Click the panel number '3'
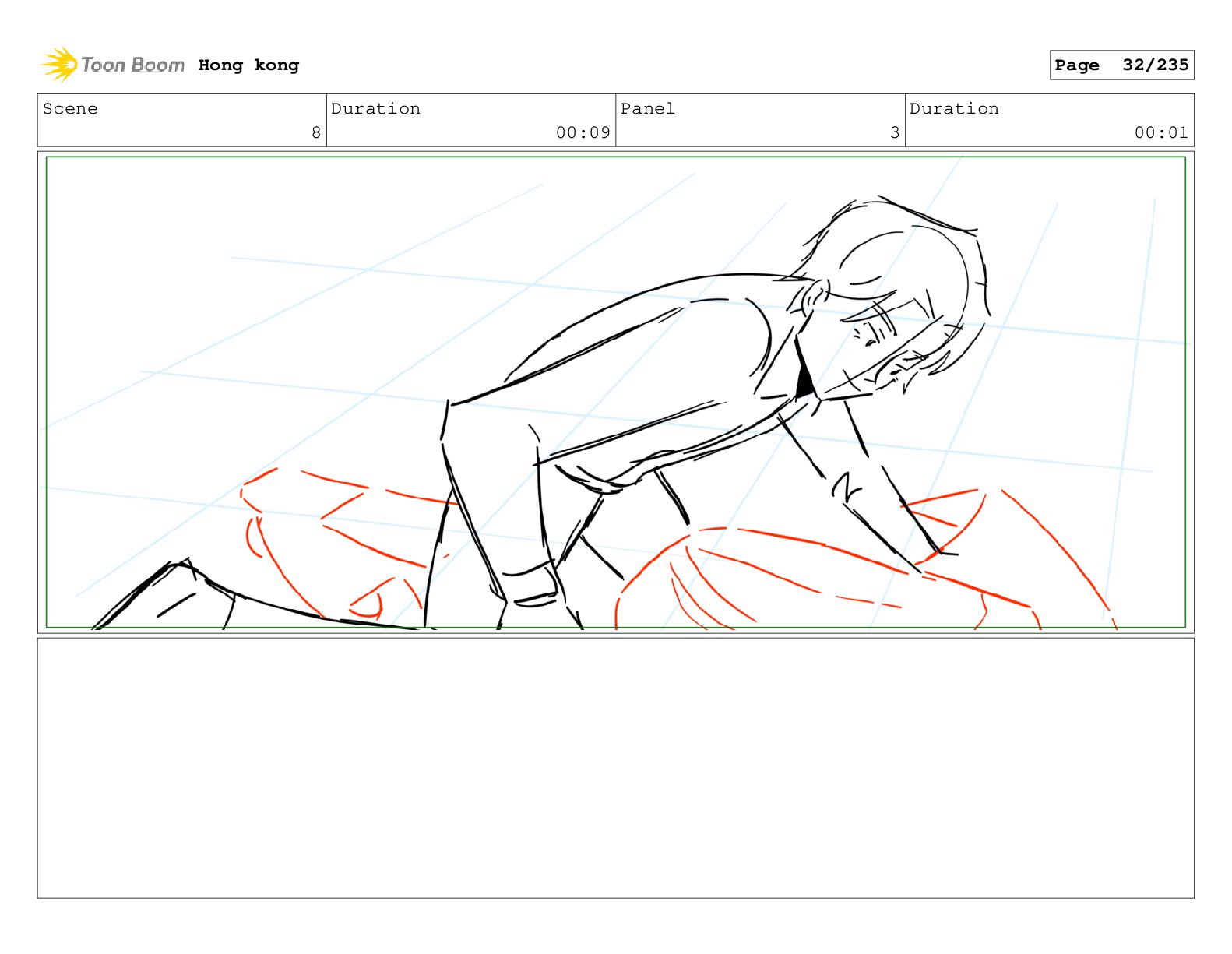Viewport: 1232px width, 954px height. pyautogui.click(x=895, y=133)
